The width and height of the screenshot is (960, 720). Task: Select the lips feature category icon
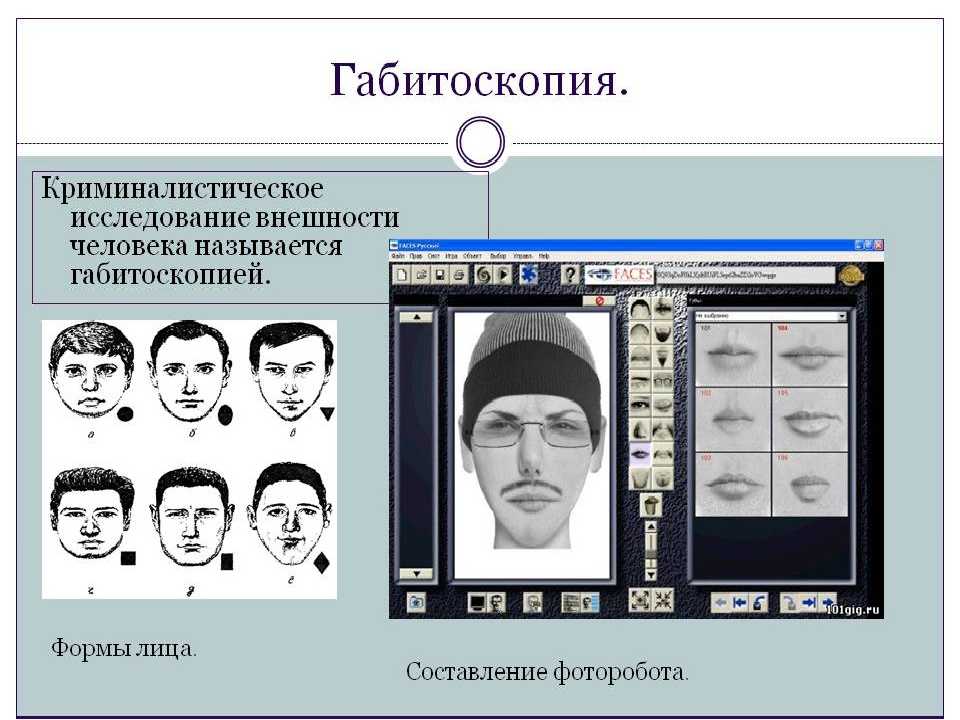click(x=639, y=454)
